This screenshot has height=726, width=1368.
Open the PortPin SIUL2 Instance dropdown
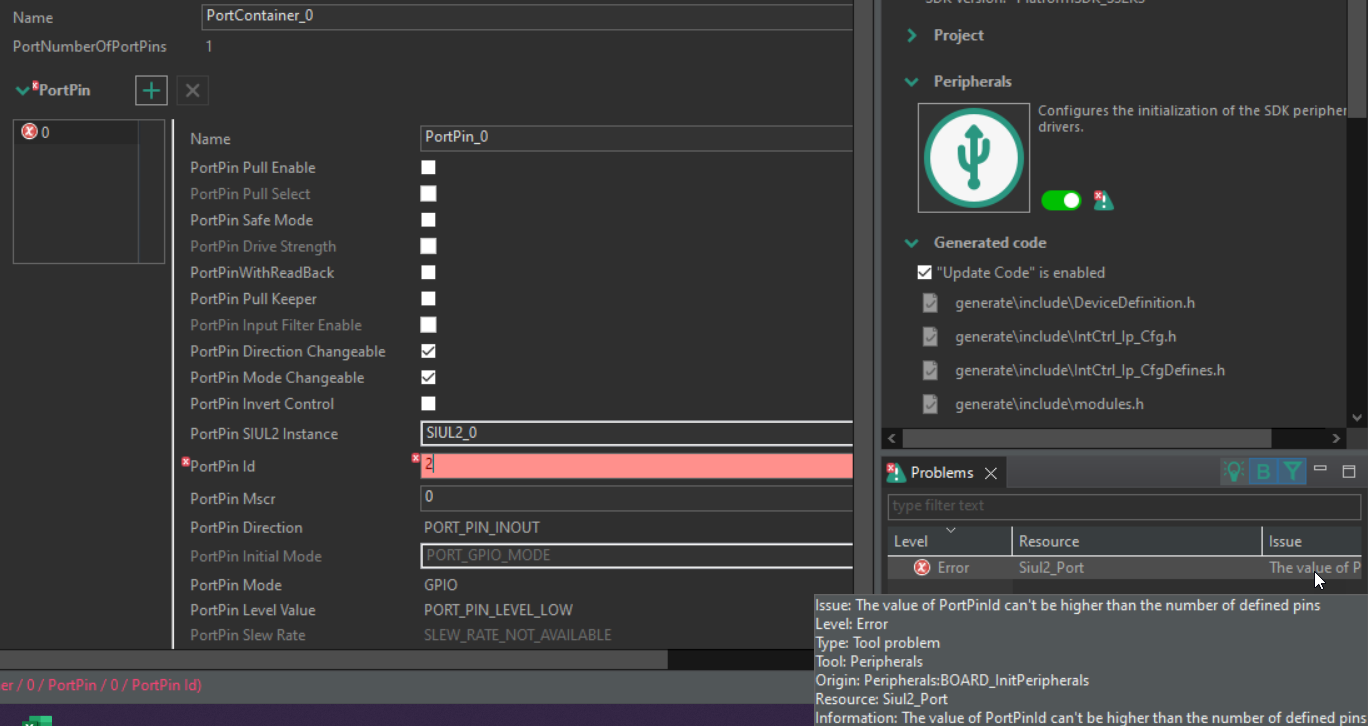(x=637, y=433)
